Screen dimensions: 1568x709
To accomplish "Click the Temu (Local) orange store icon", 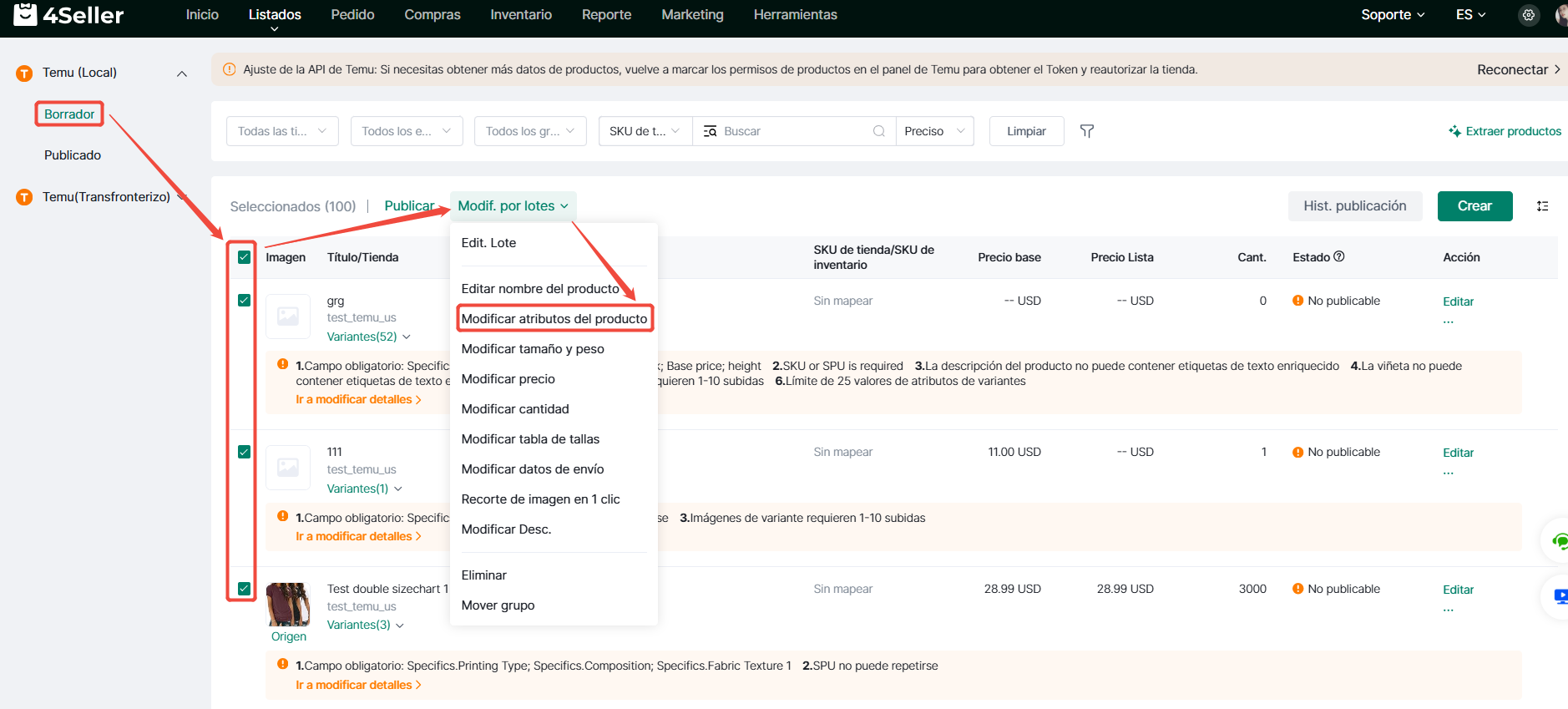I will (x=25, y=73).
